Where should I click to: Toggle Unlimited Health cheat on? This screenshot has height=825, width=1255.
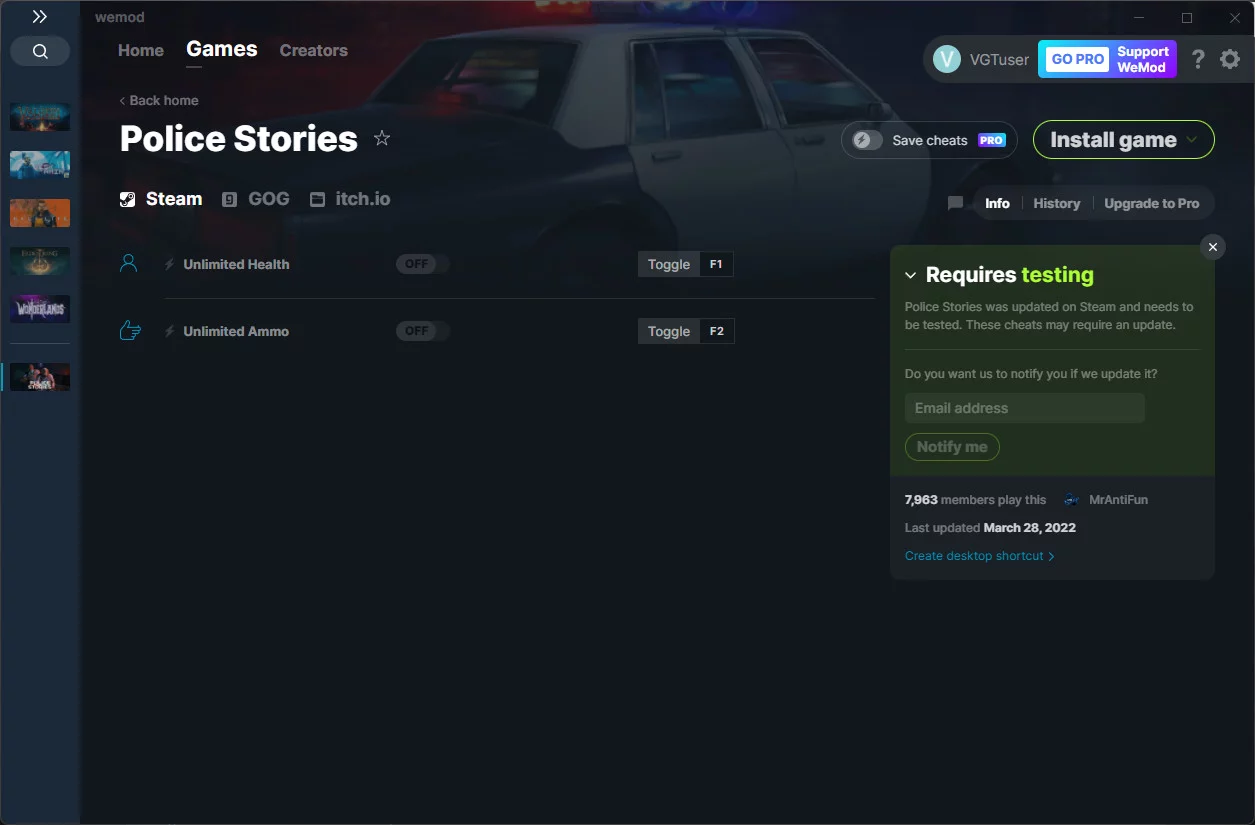pos(422,264)
